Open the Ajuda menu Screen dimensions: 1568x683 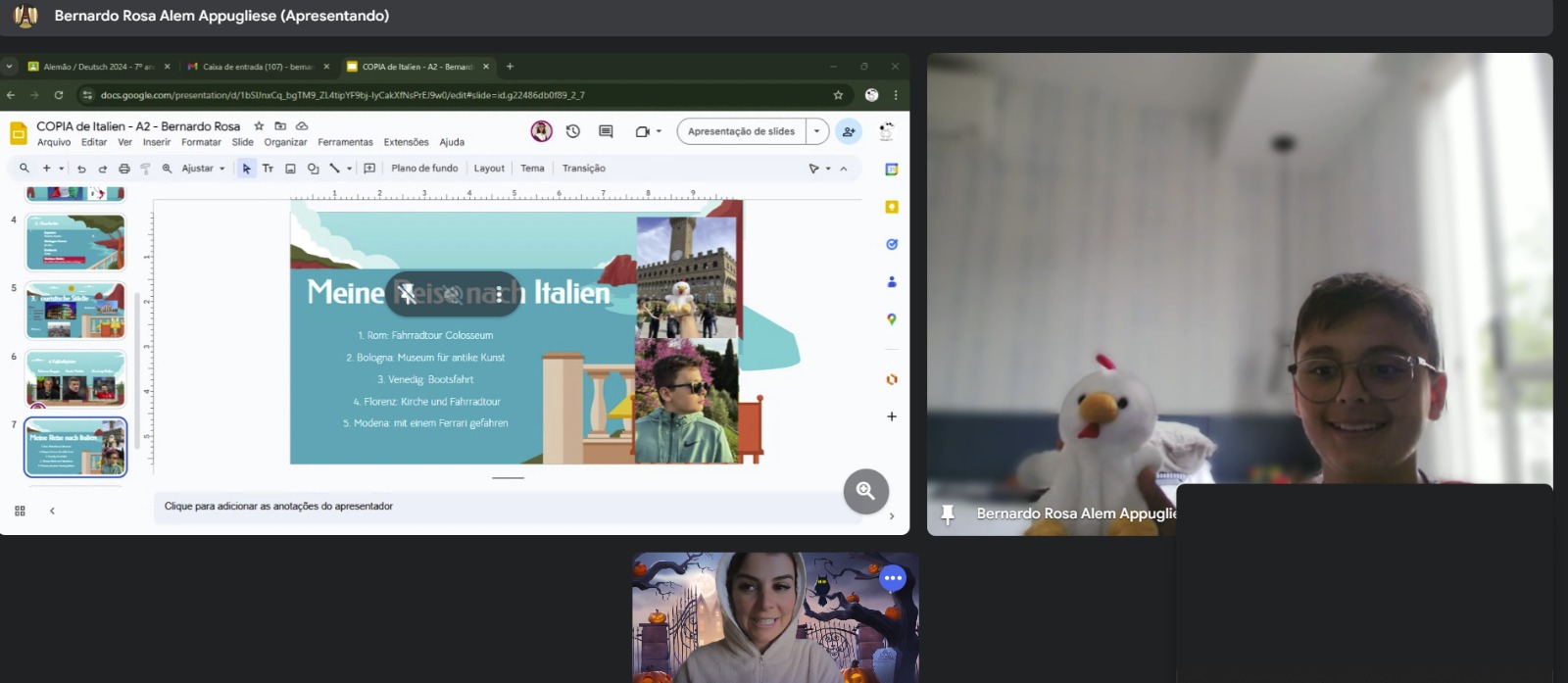click(x=452, y=142)
